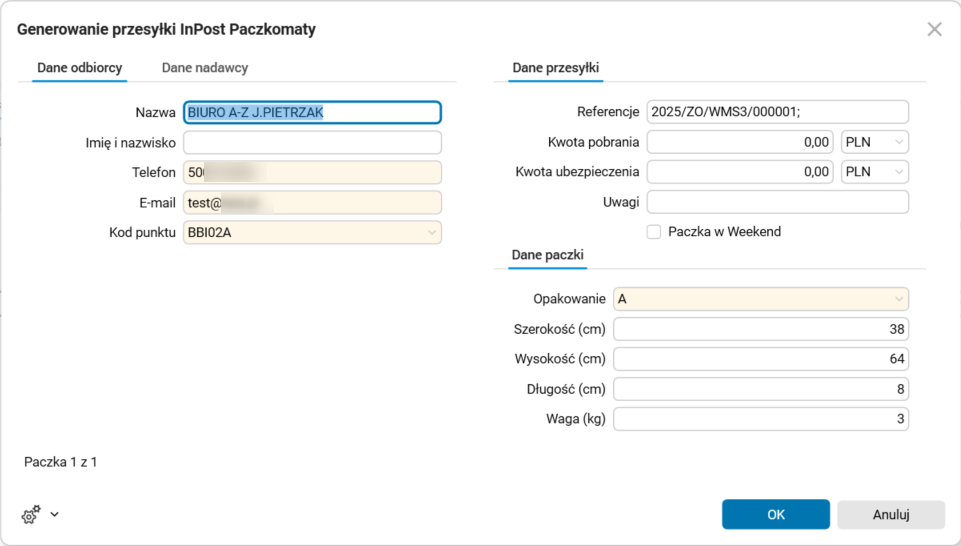
Task: Click the settings gear icon
Action: 31,515
